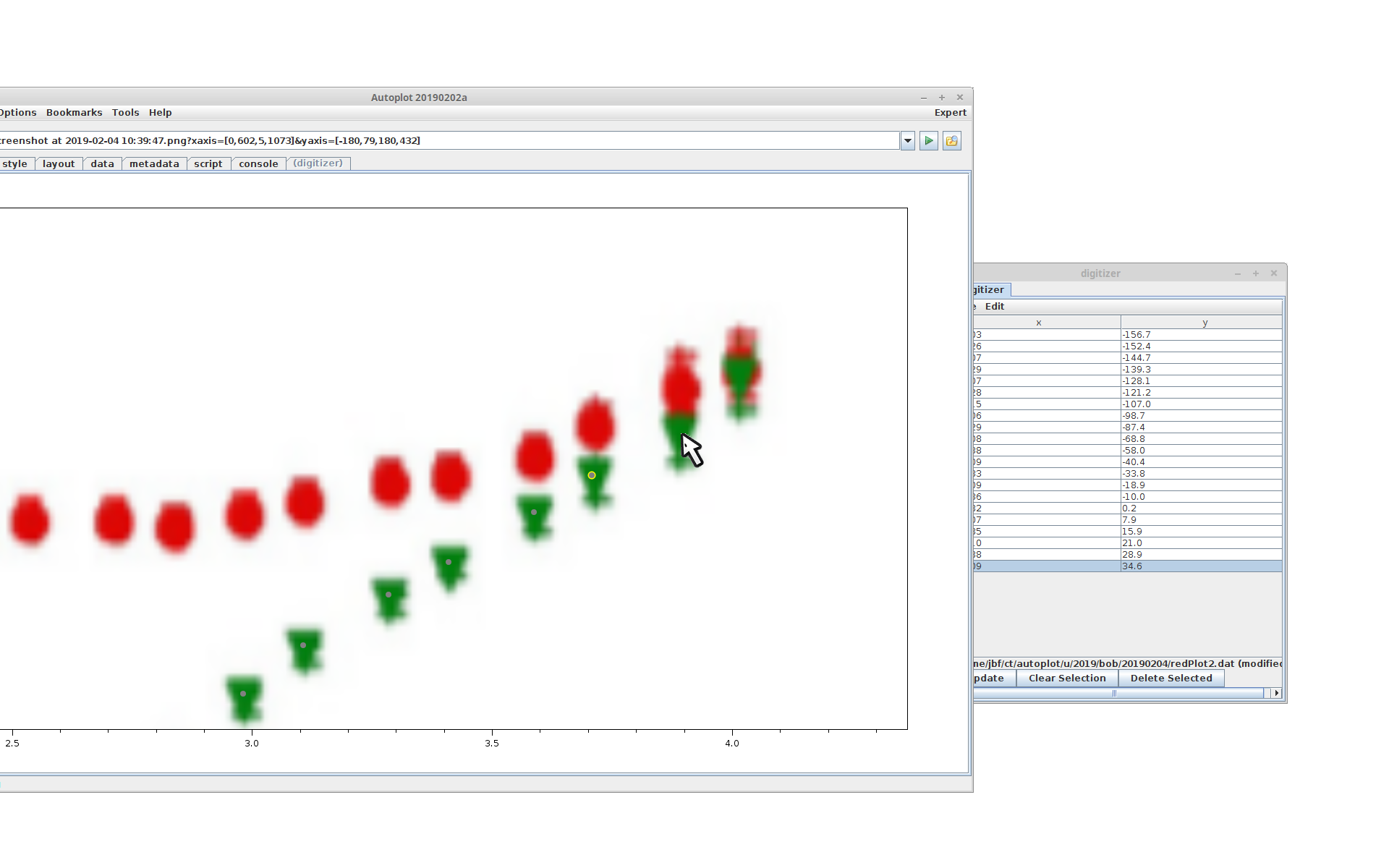Select the row with y value -33.8
The image size is (1389, 868).
pyautogui.click(x=1128, y=474)
